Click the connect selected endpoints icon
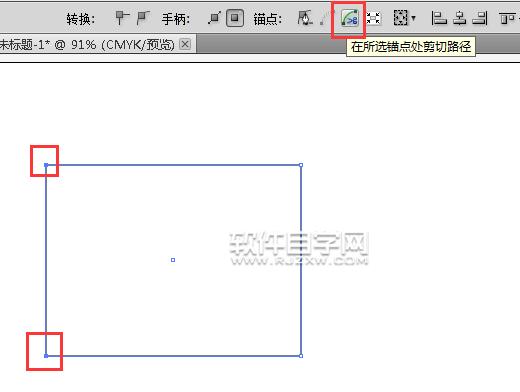This screenshot has width=520, height=392. [327, 18]
